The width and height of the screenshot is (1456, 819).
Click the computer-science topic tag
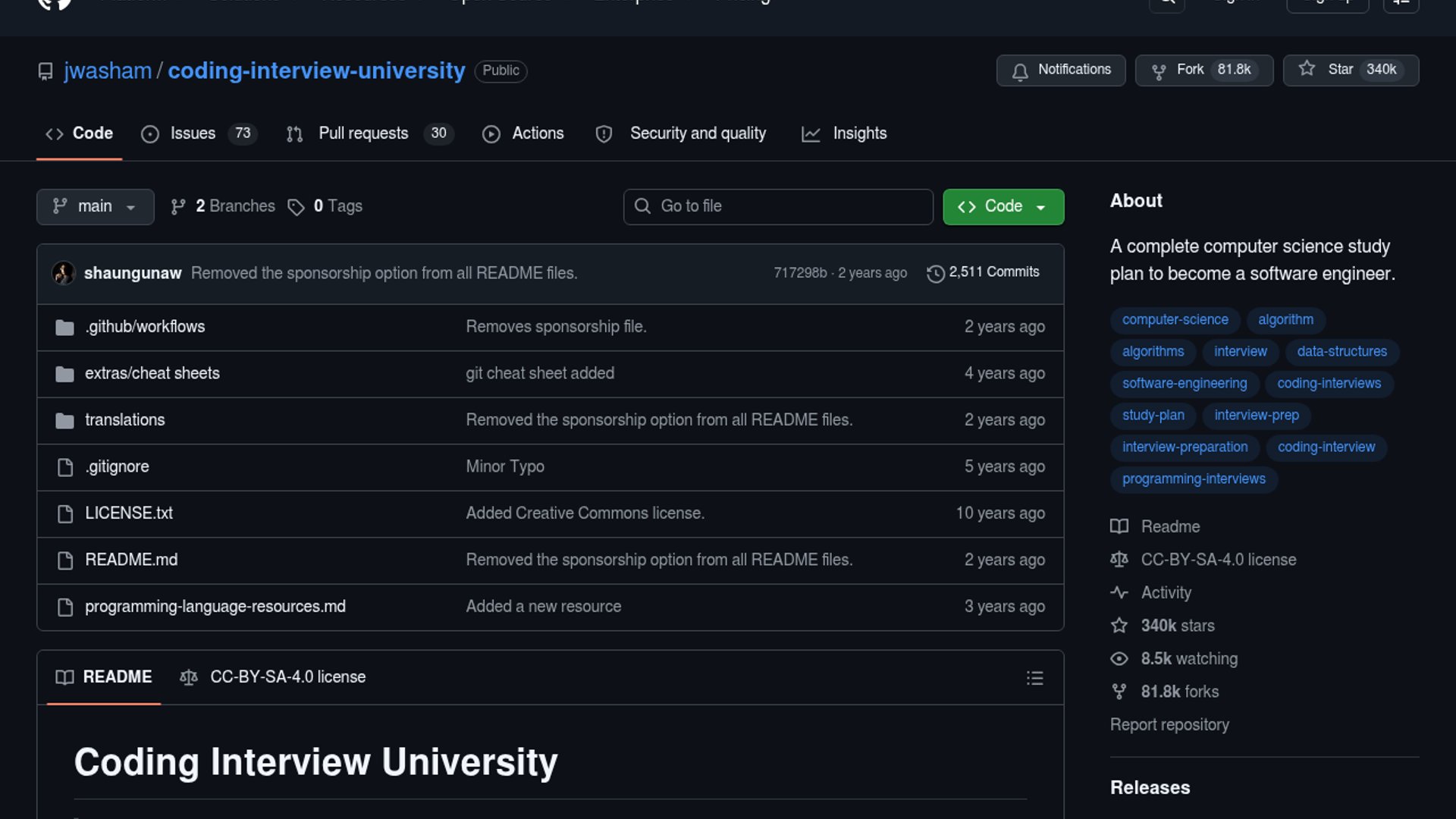[1175, 320]
